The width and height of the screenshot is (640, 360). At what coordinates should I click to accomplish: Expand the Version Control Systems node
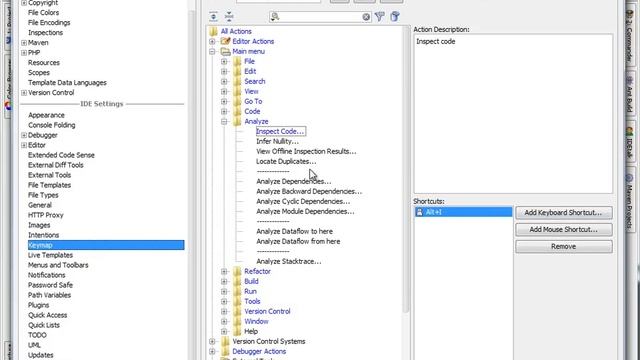point(212,341)
